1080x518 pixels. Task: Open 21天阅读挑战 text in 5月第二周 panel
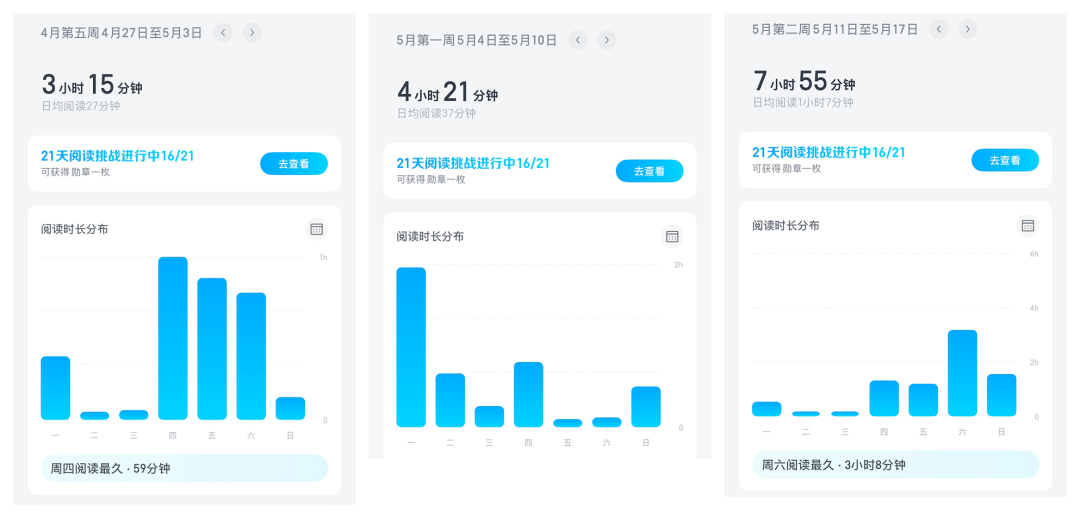[x=829, y=152]
